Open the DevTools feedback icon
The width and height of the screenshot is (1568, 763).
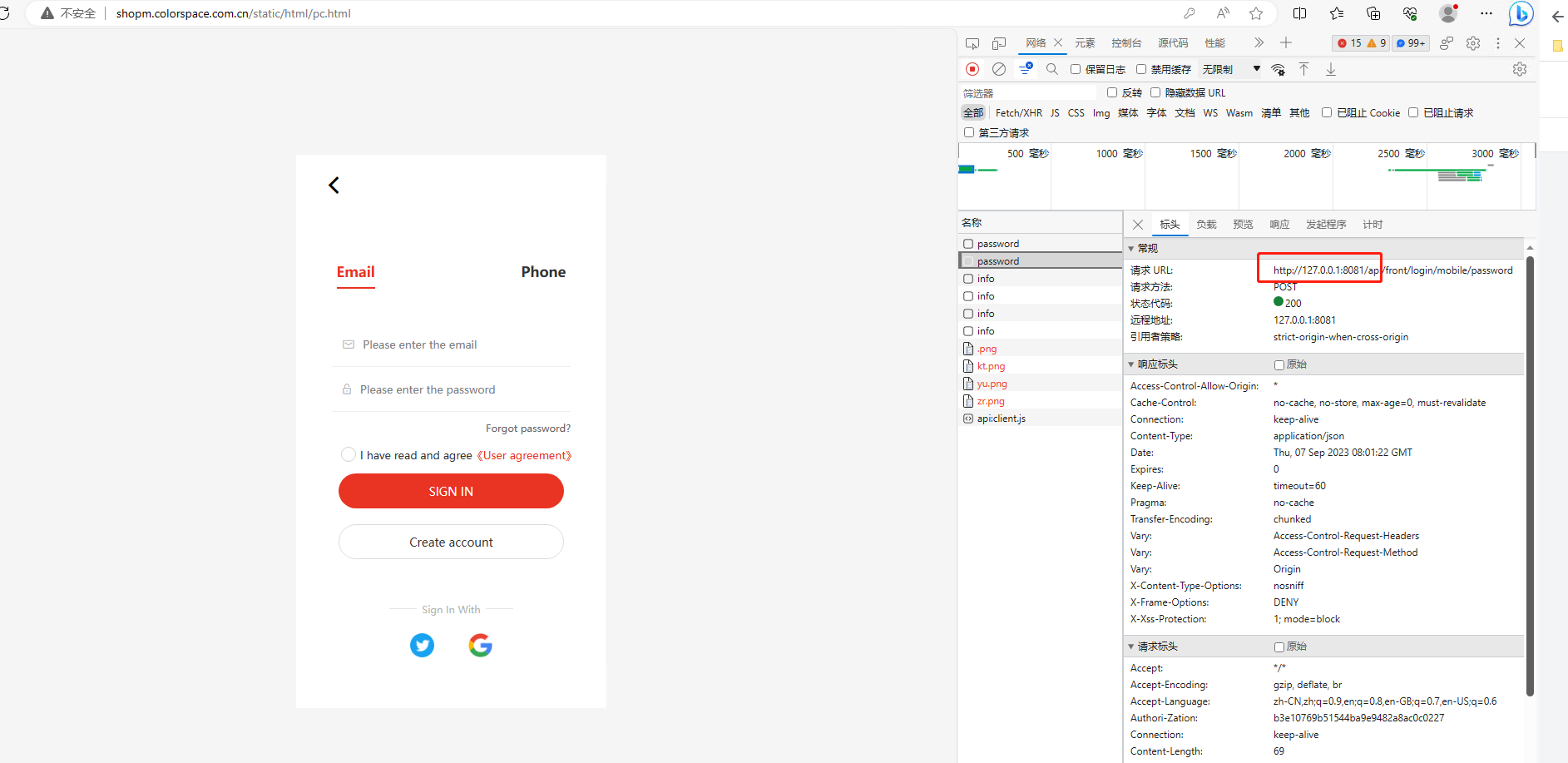(x=1447, y=43)
